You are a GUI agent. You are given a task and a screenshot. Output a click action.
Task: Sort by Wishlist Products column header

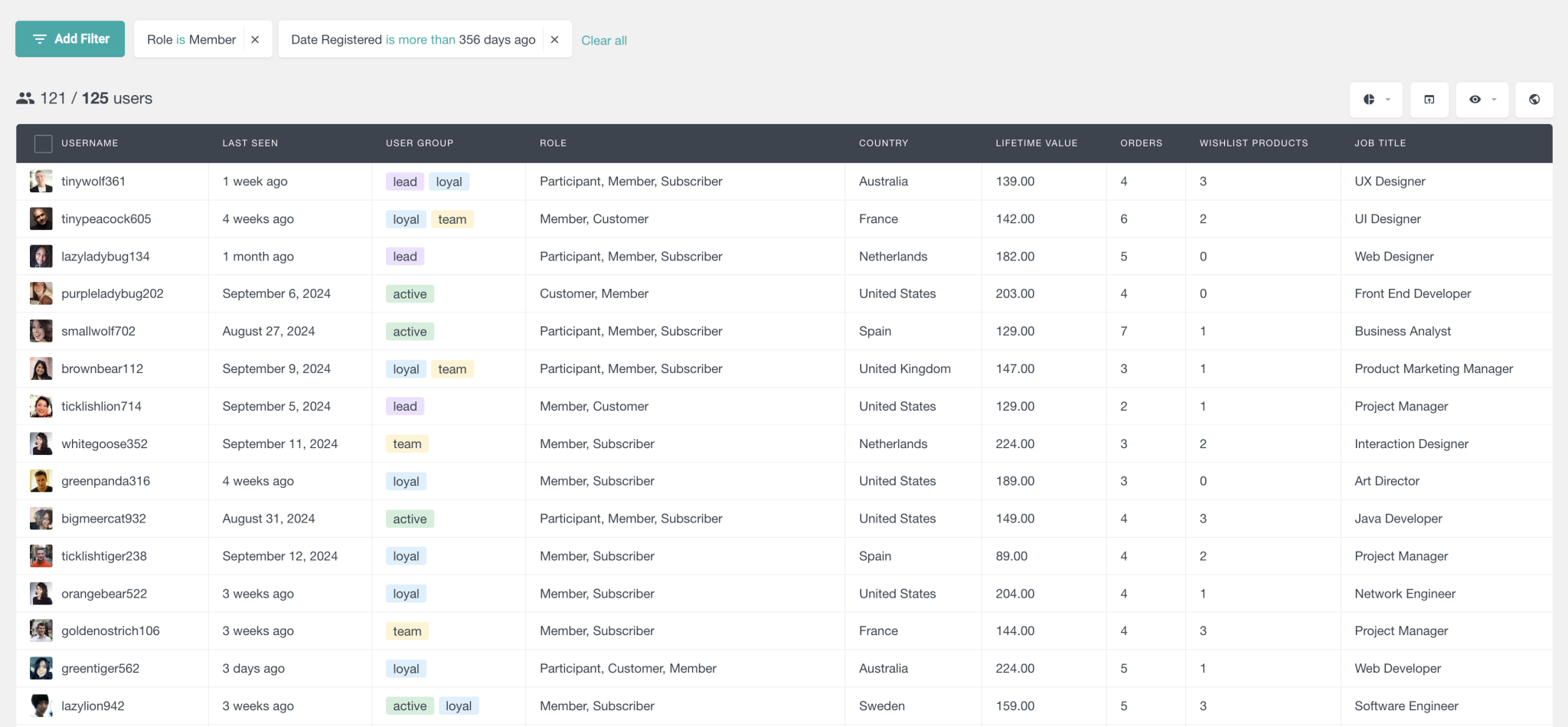click(x=1253, y=143)
